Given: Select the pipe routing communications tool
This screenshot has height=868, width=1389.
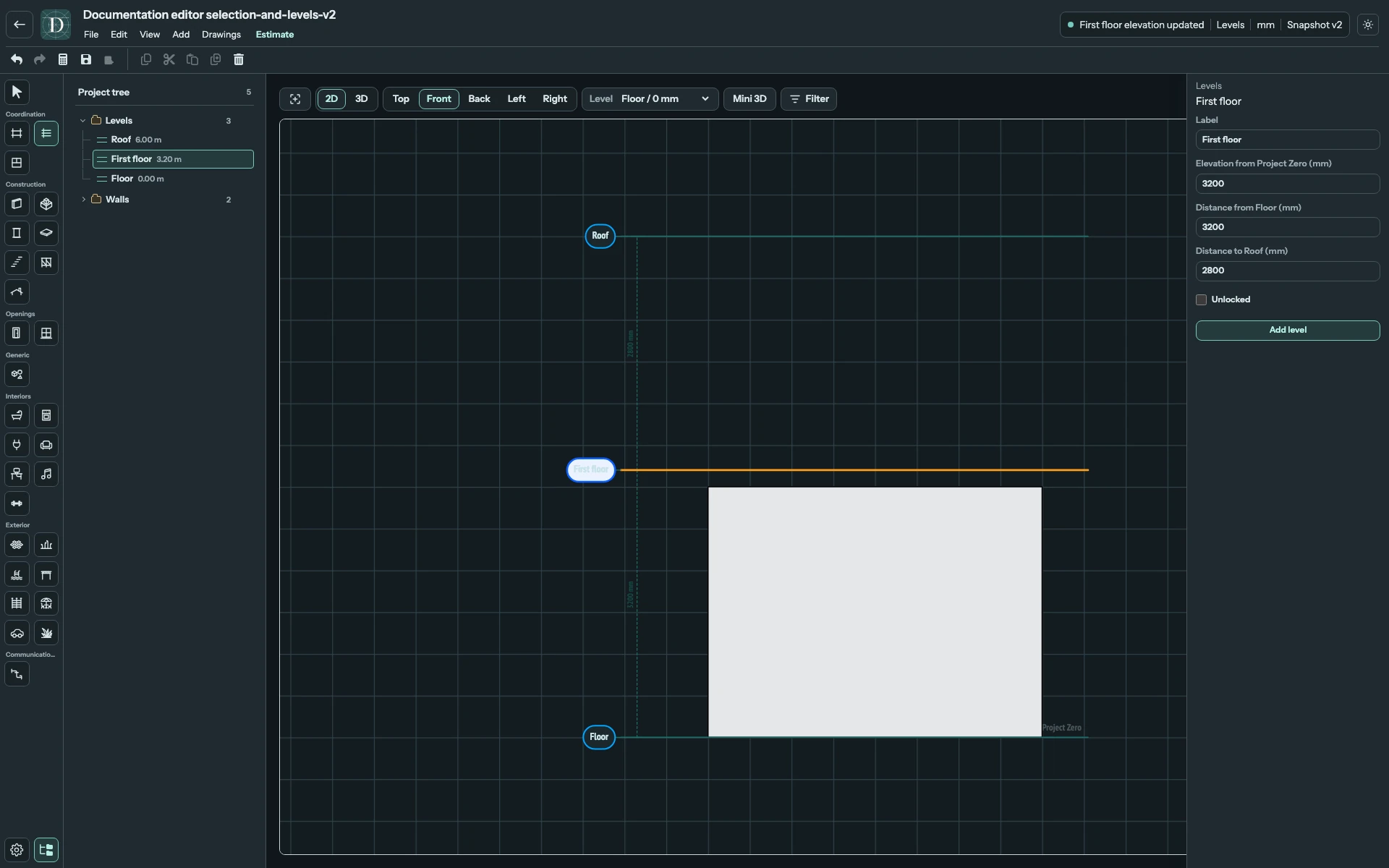Looking at the screenshot, I should (17, 674).
